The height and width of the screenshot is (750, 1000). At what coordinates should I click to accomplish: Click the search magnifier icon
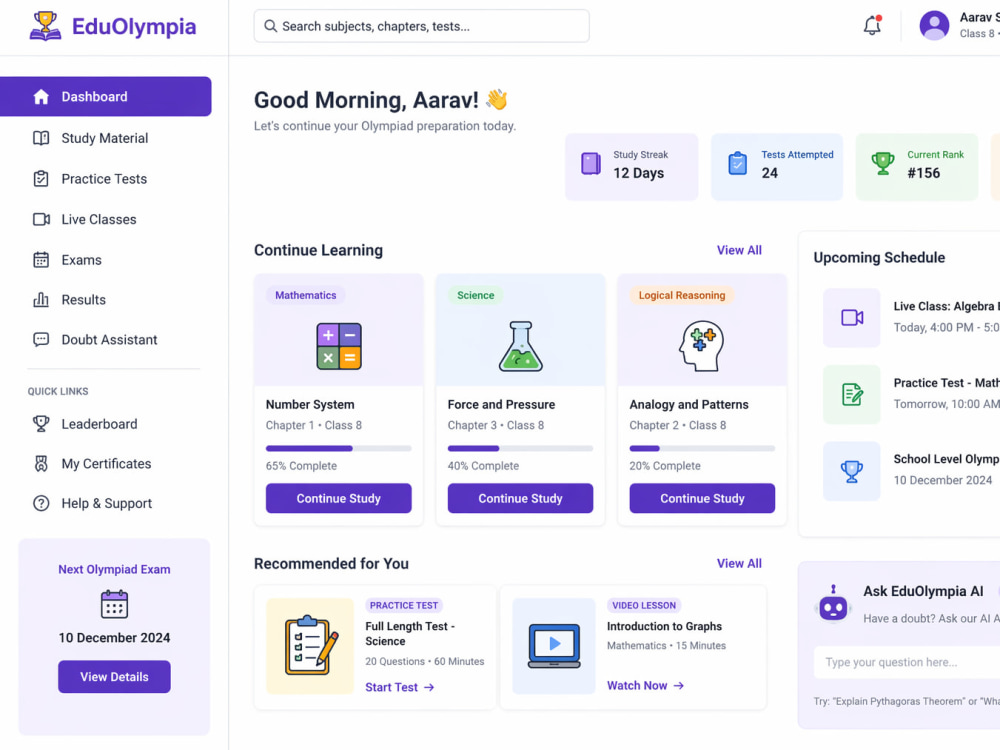tap(270, 26)
